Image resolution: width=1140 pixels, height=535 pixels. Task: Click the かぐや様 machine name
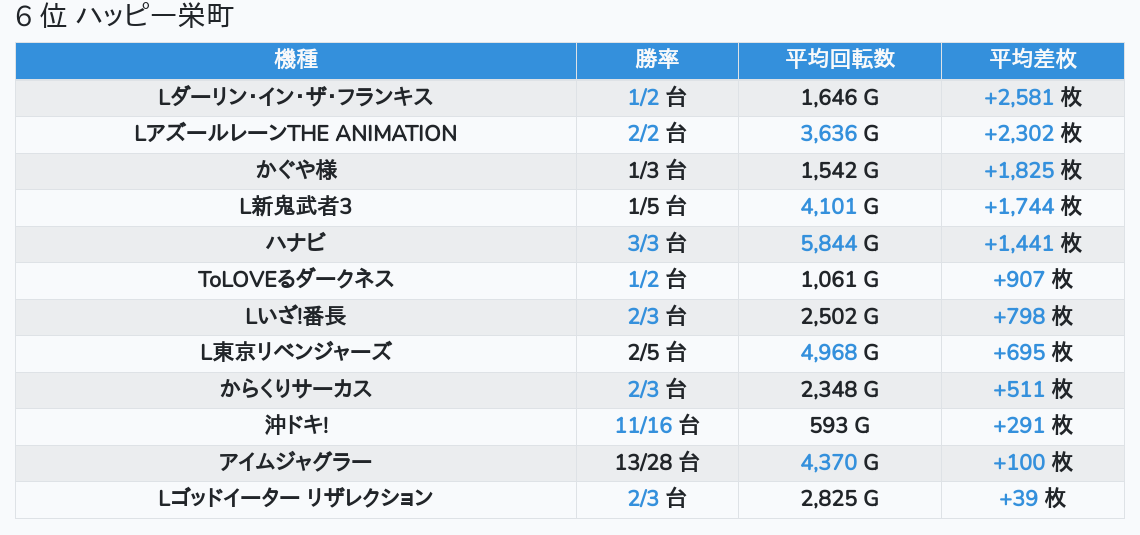click(x=295, y=170)
